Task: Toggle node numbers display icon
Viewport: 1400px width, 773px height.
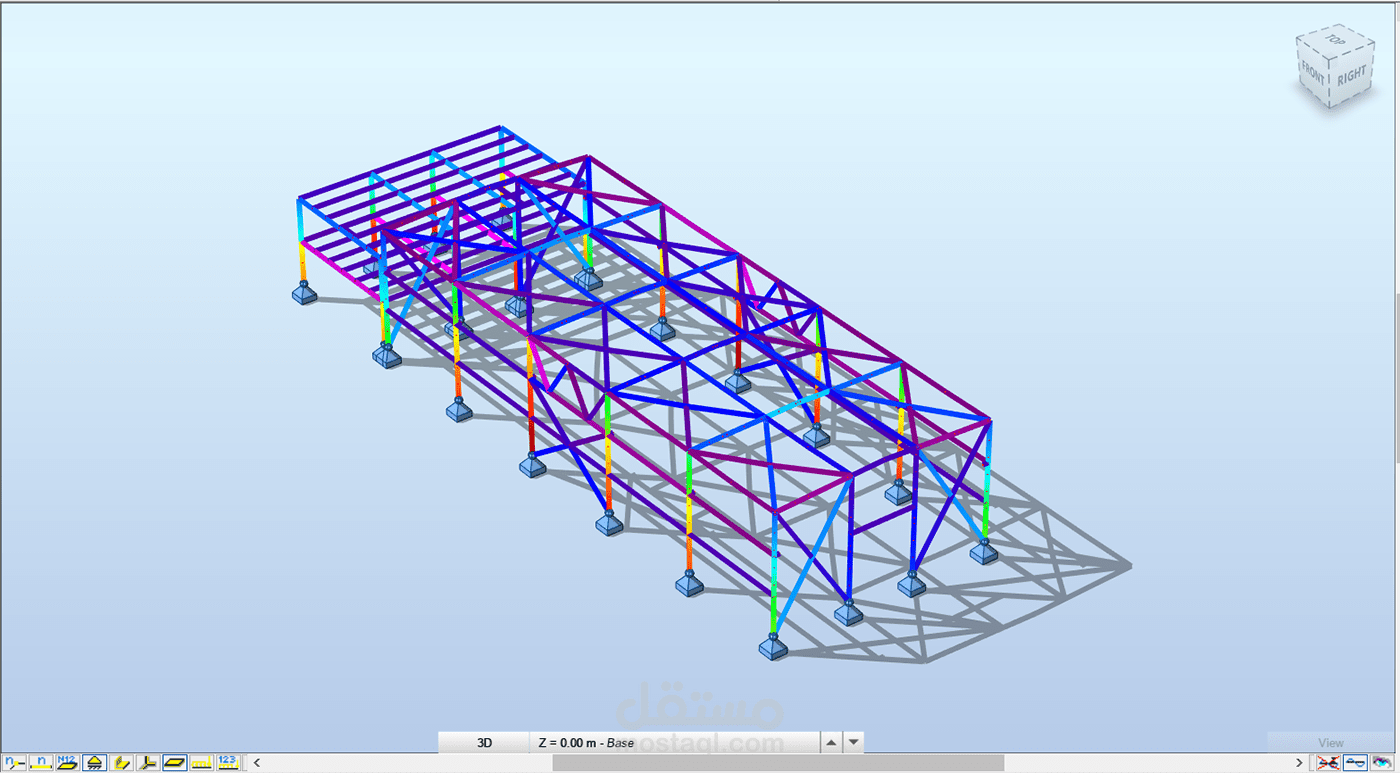Action: pos(14,763)
